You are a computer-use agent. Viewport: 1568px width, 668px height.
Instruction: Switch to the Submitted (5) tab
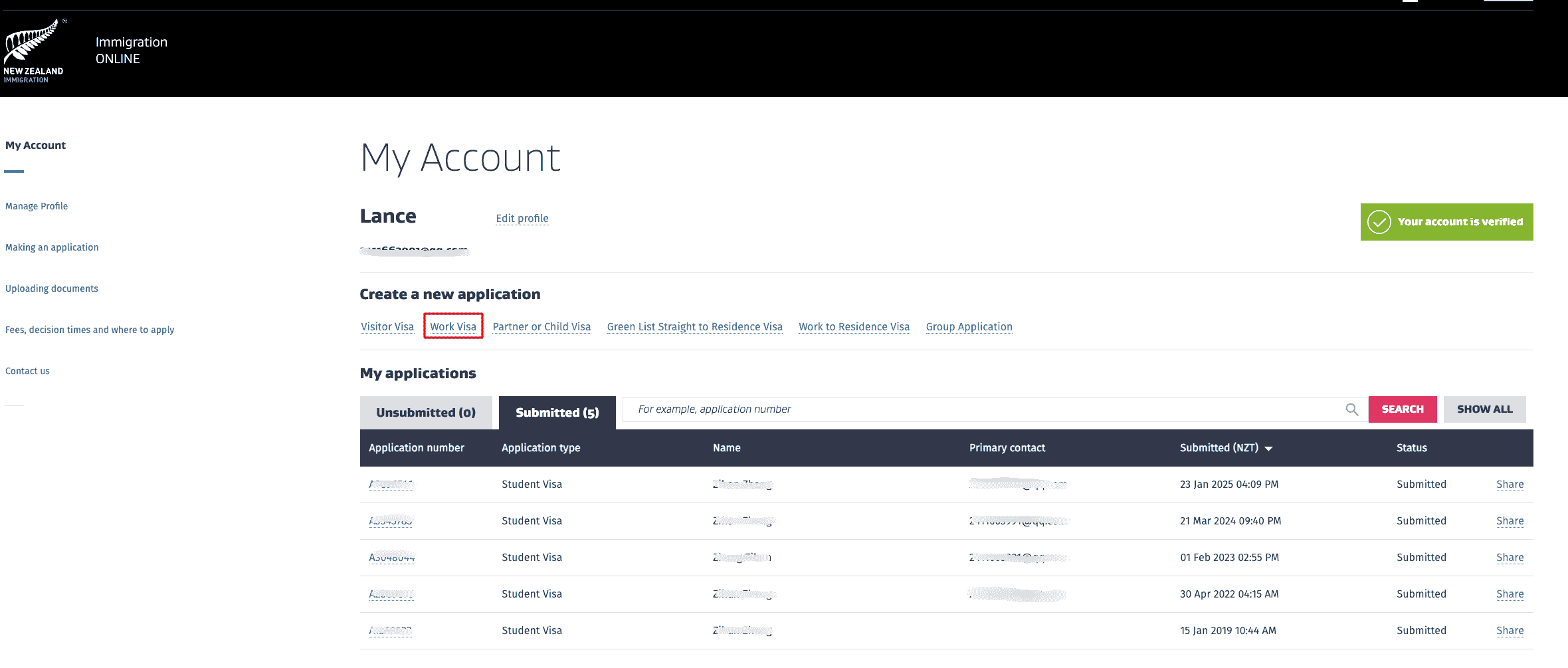pos(557,412)
